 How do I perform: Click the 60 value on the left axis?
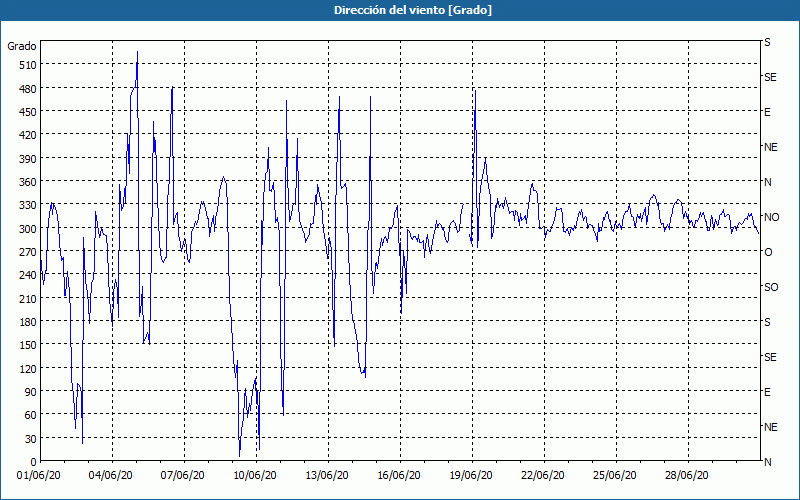pos(31,415)
